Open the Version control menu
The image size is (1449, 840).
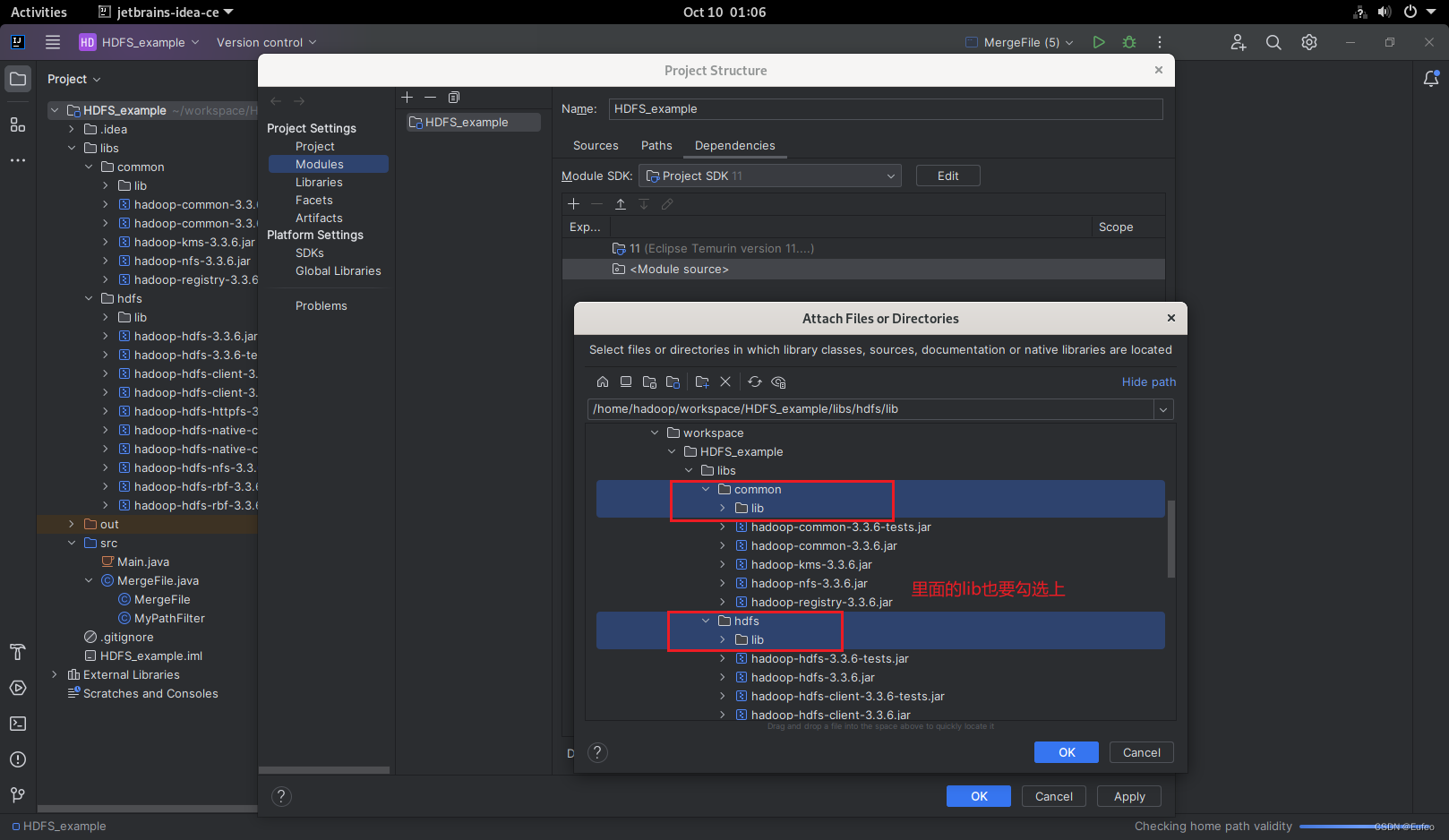pos(261,42)
